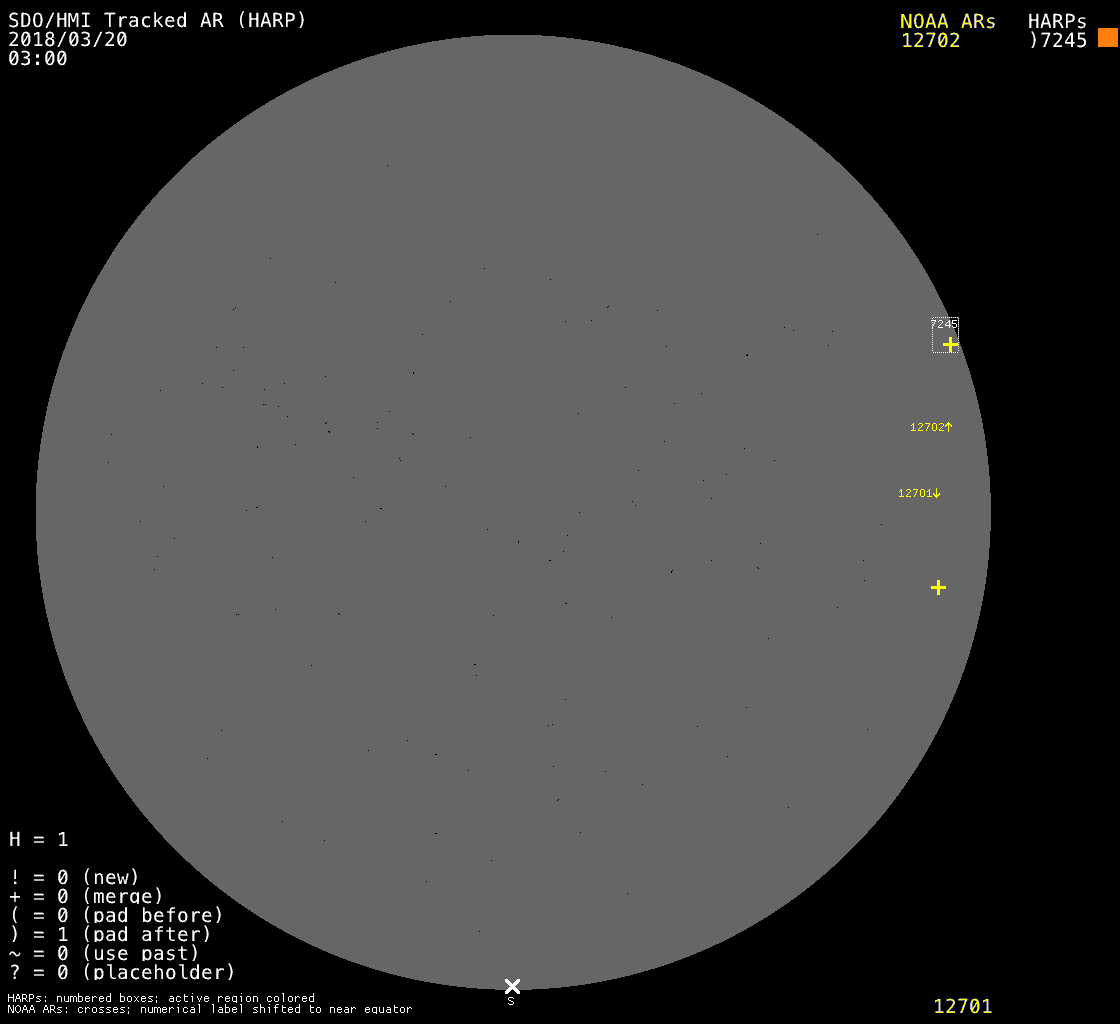Viewport: 1120px width, 1024px height.
Task: Click the 2018/03/20 date text
Action: (68, 39)
